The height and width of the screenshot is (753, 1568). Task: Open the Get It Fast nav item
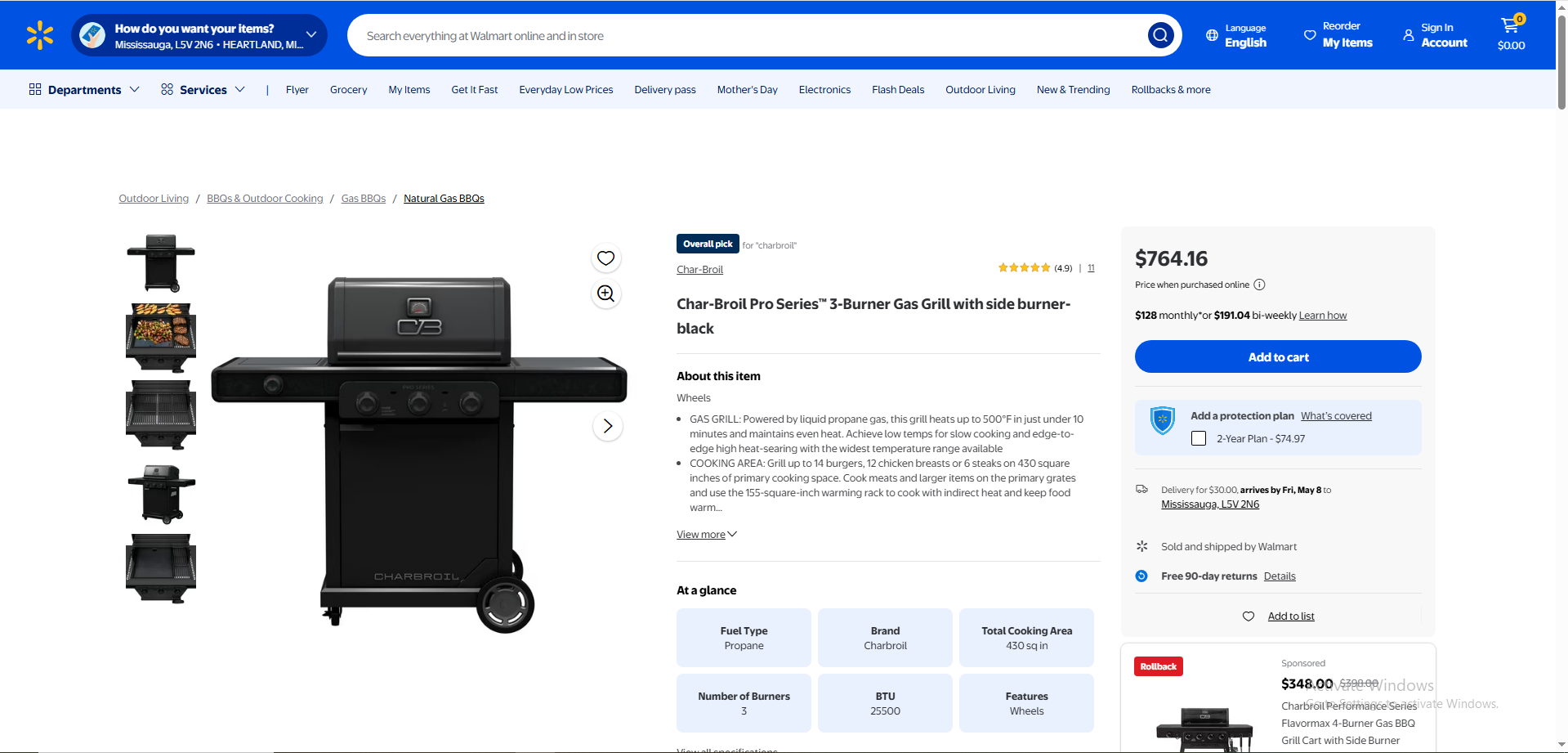click(x=475, y=90)
